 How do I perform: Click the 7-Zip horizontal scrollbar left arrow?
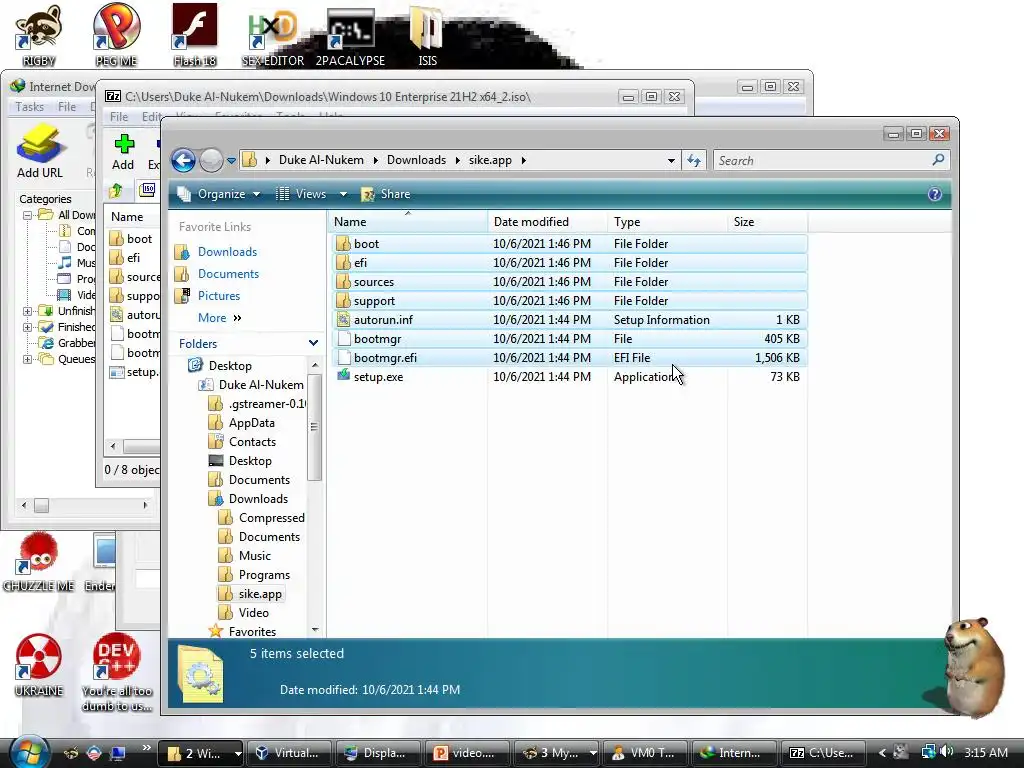tap(113, 446)
